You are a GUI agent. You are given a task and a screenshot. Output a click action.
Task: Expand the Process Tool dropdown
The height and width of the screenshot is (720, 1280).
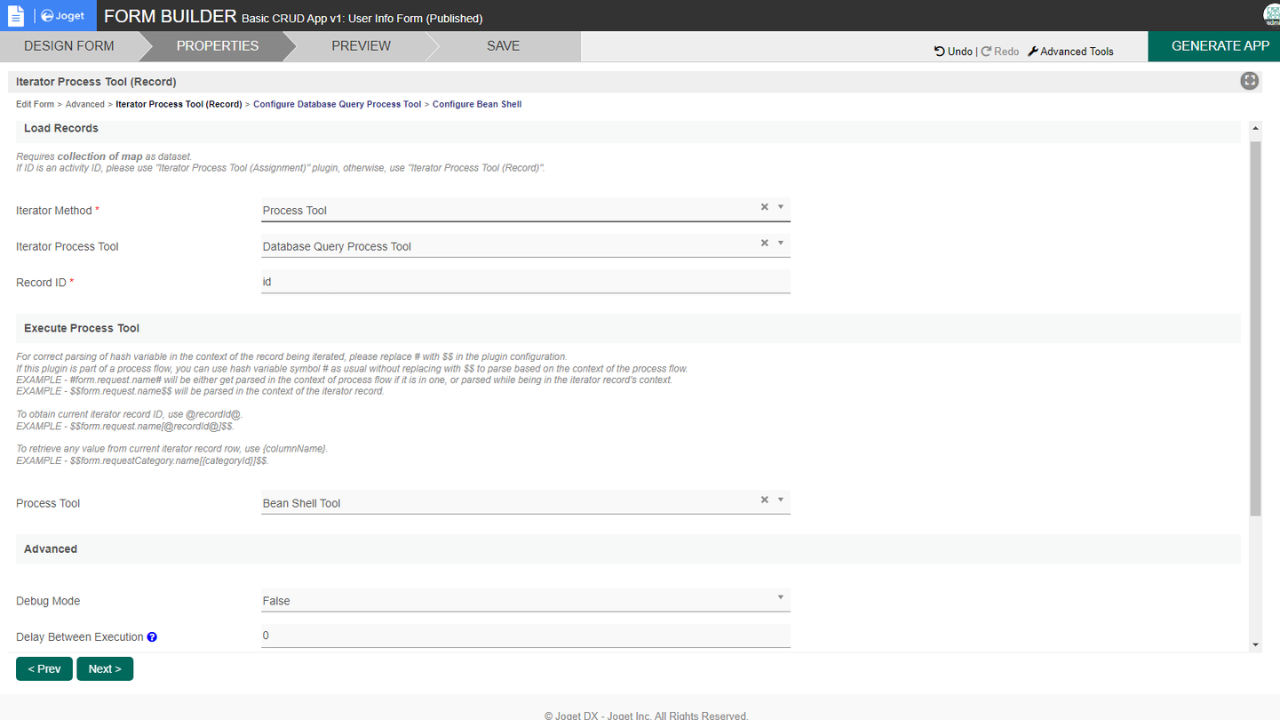(x=781, y=500)
